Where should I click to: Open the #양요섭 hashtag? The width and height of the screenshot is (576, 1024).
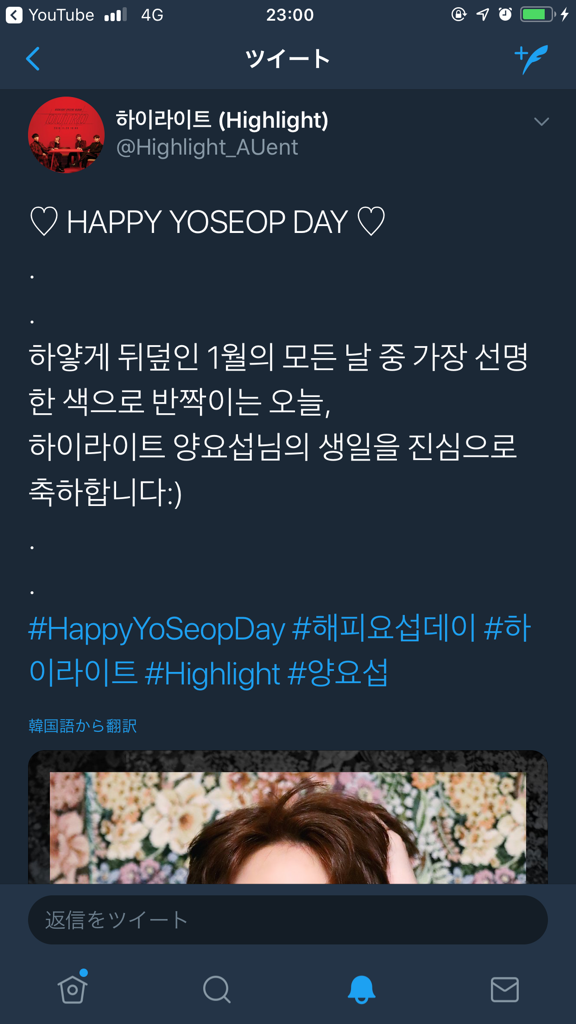point(338,673)
